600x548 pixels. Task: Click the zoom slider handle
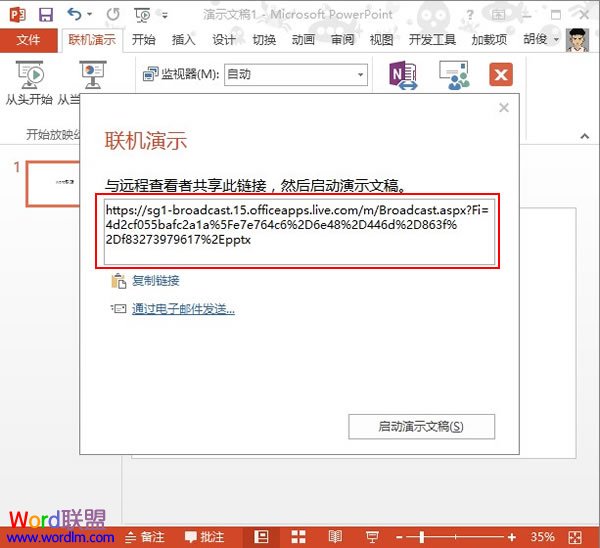coord(421,537)
